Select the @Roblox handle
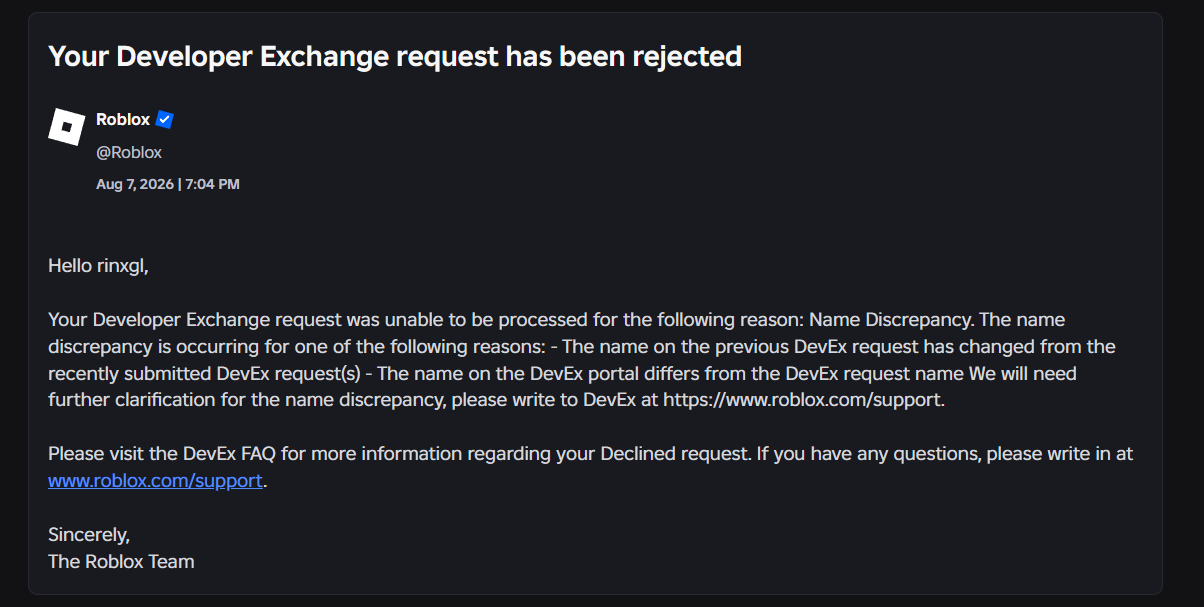Image resolution: width=1204 pixels, height=607 pixels. (129, 152)
